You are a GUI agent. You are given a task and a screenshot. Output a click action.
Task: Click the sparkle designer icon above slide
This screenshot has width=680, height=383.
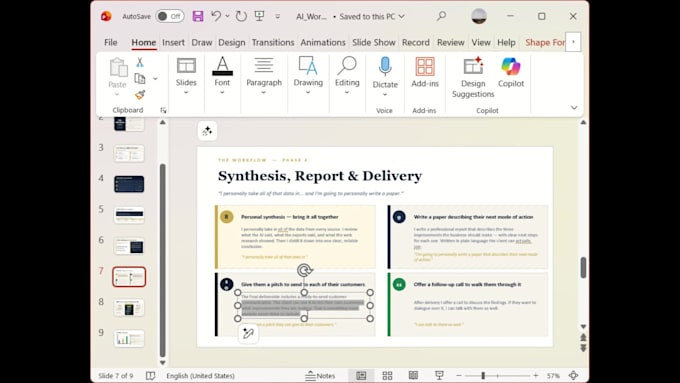click(x=207, y=131)
